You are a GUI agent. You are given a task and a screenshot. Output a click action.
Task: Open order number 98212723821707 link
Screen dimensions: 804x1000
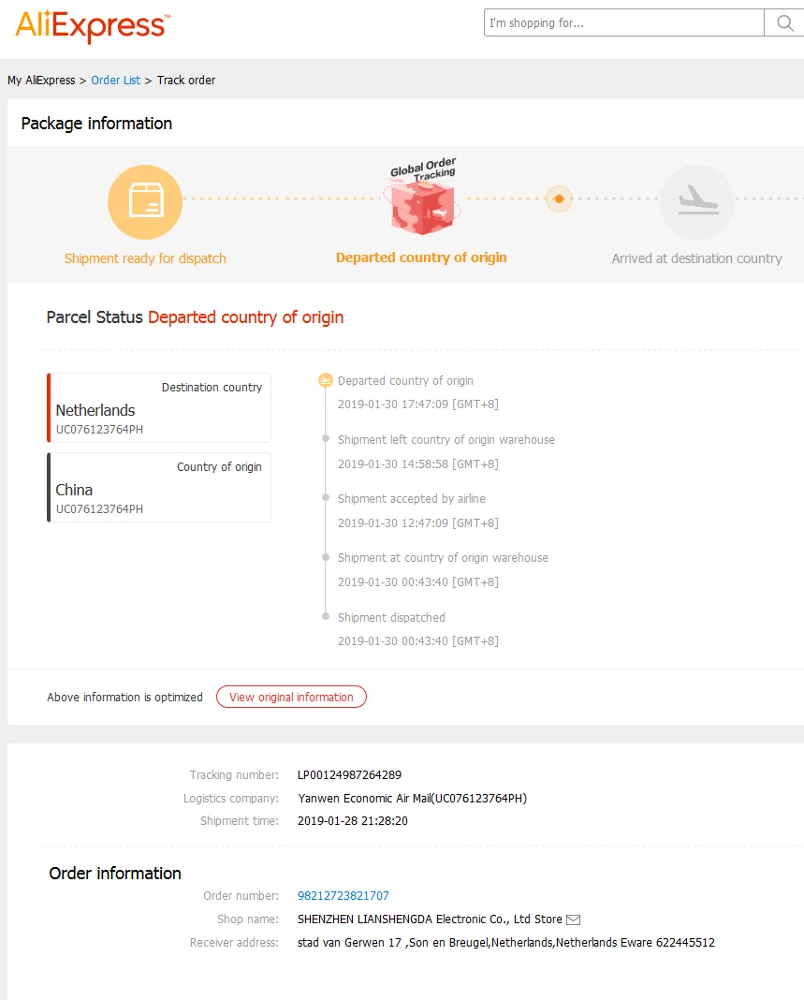pos(343,896)
